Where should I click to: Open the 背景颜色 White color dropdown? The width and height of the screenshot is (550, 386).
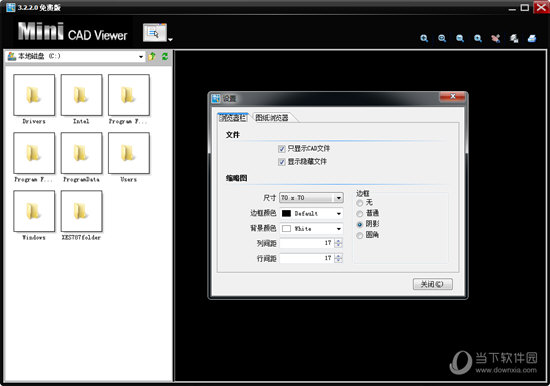click(x=311, y=229)
